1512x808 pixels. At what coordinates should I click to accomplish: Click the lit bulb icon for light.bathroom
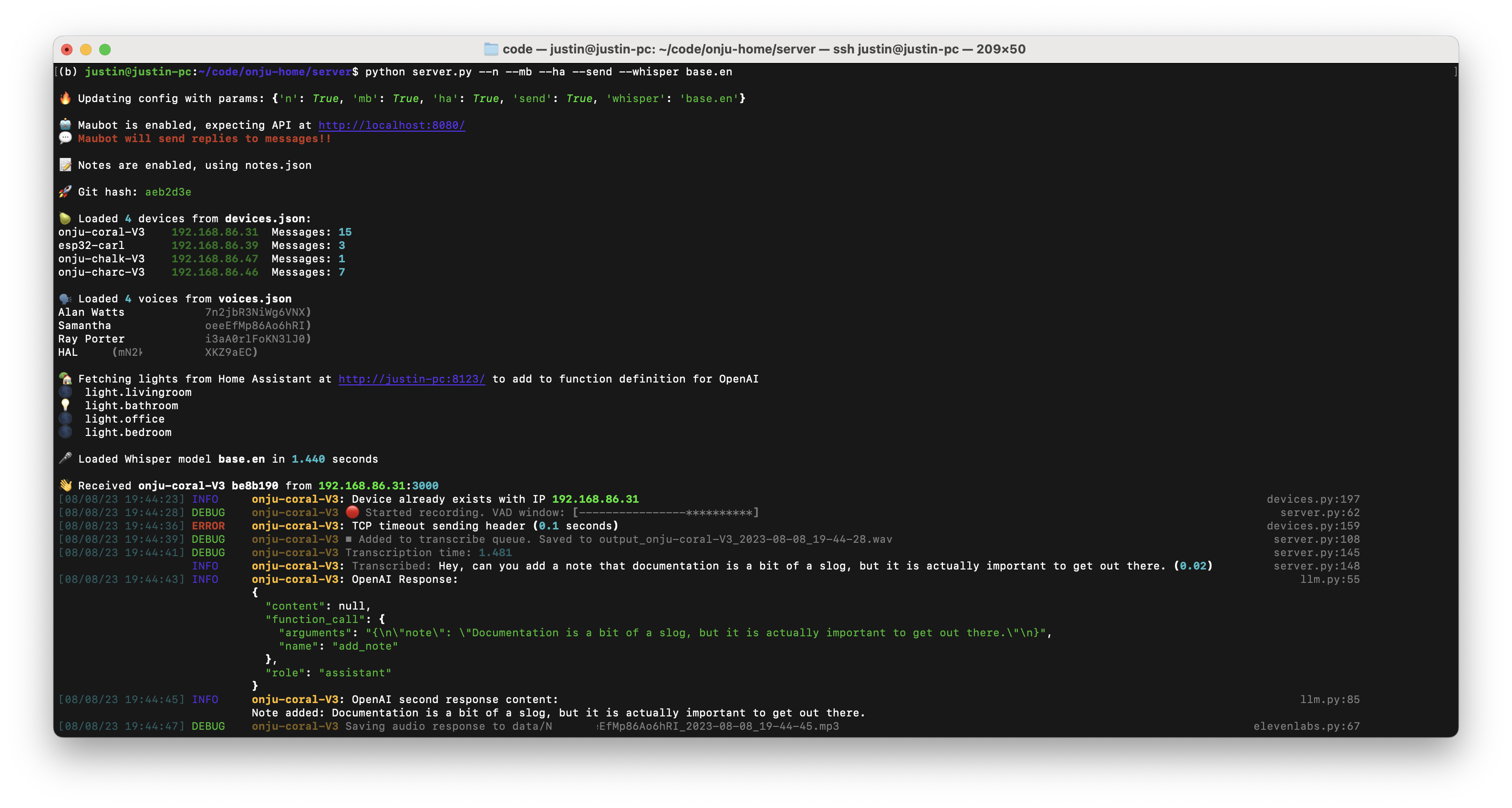[x=65, y=405]
